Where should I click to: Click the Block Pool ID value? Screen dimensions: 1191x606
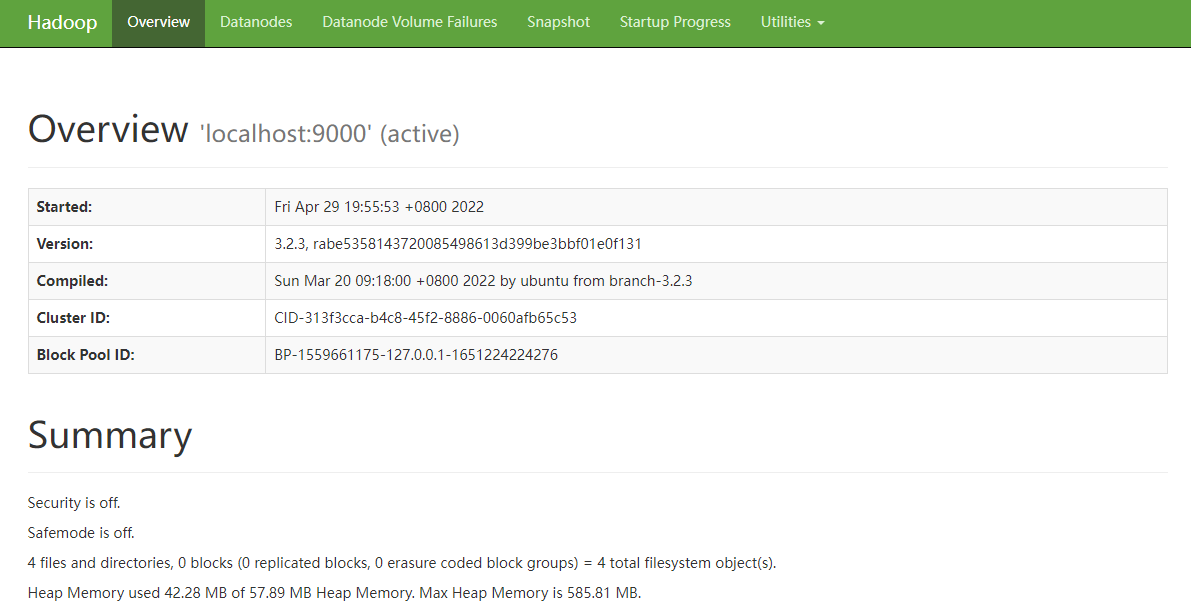416,355
